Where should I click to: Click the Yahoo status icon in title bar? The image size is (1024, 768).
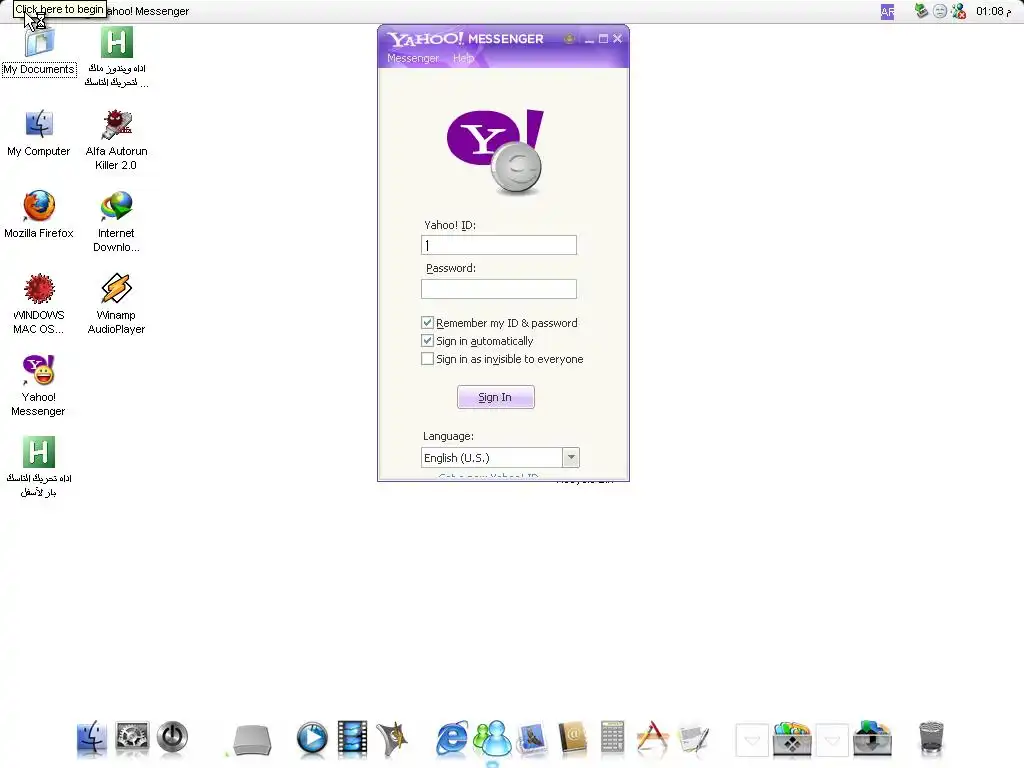click(569, 39)
